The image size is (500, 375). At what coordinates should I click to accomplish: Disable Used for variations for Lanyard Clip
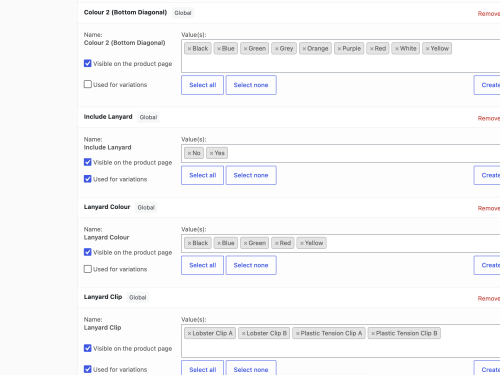click(x=88, y=369)
